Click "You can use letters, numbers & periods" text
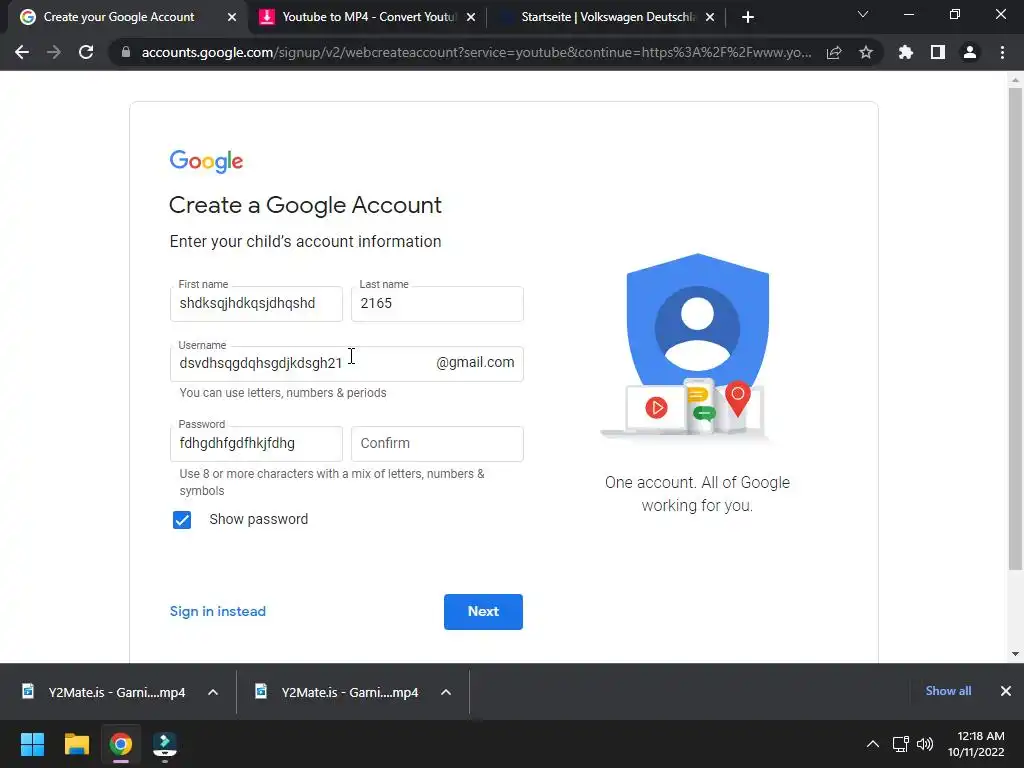The image size is (1024, 768). 283,393
